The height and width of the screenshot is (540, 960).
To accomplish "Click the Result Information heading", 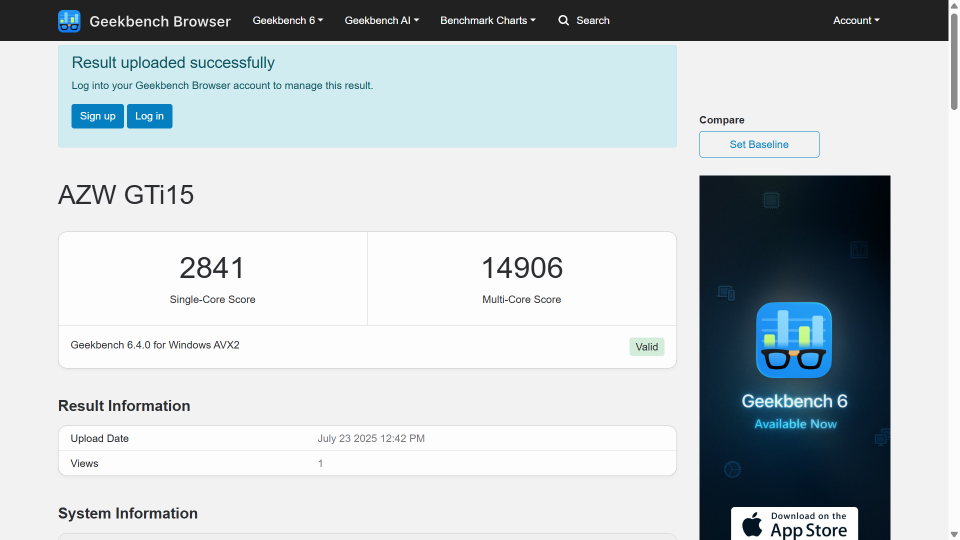I will 124,406.
